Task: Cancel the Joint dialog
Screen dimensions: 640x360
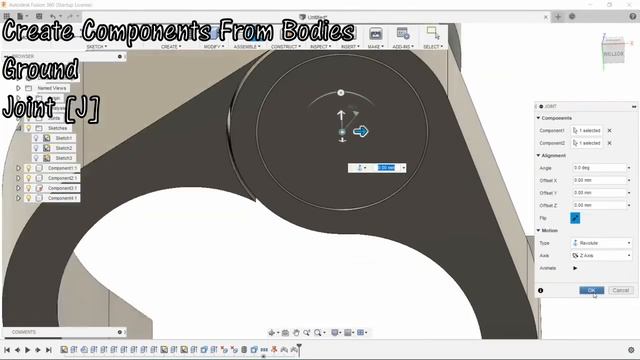Action: (x=620, y=290)
